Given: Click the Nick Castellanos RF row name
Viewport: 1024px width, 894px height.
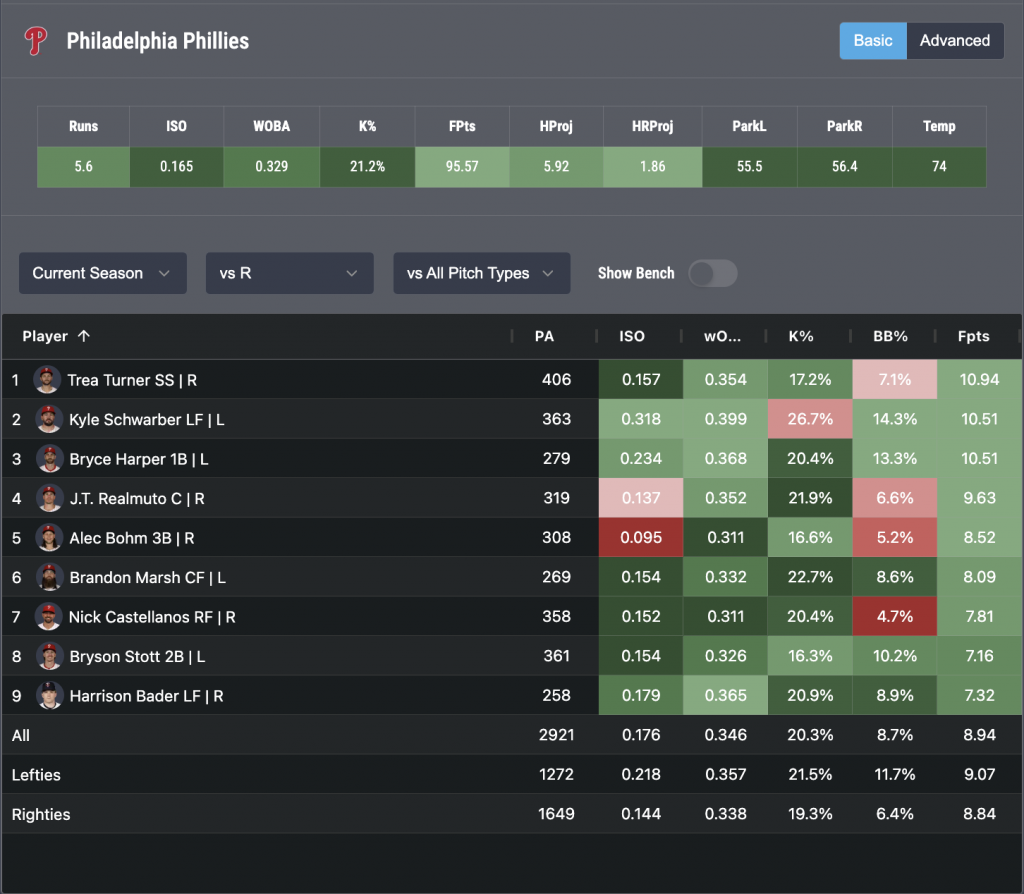Looking at the screenshot, I should 152,617.
